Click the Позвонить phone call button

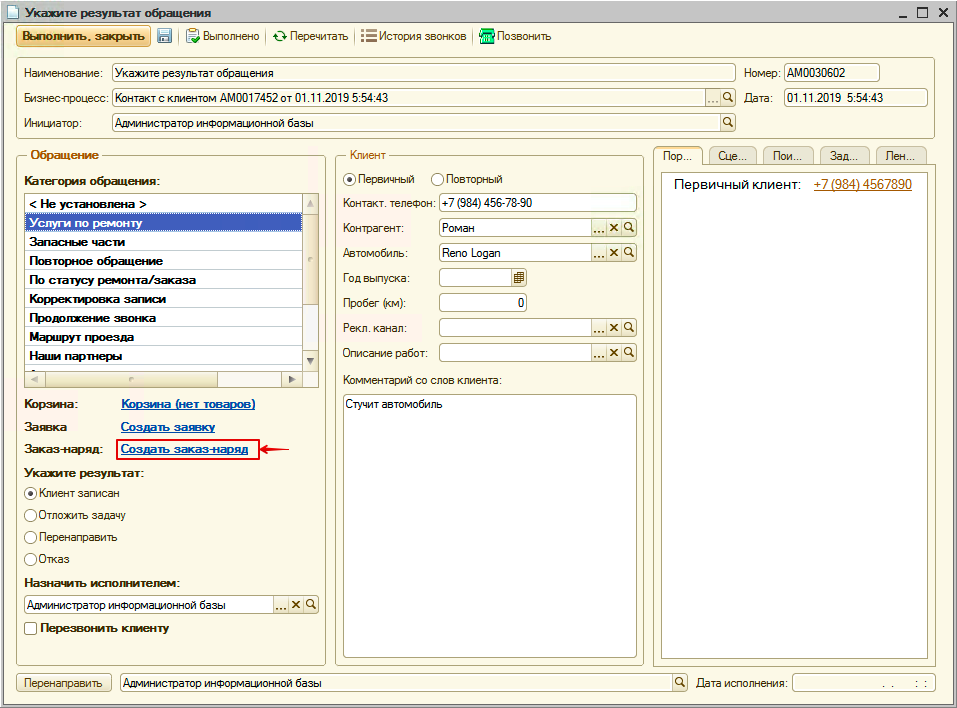tap(515, 36)
